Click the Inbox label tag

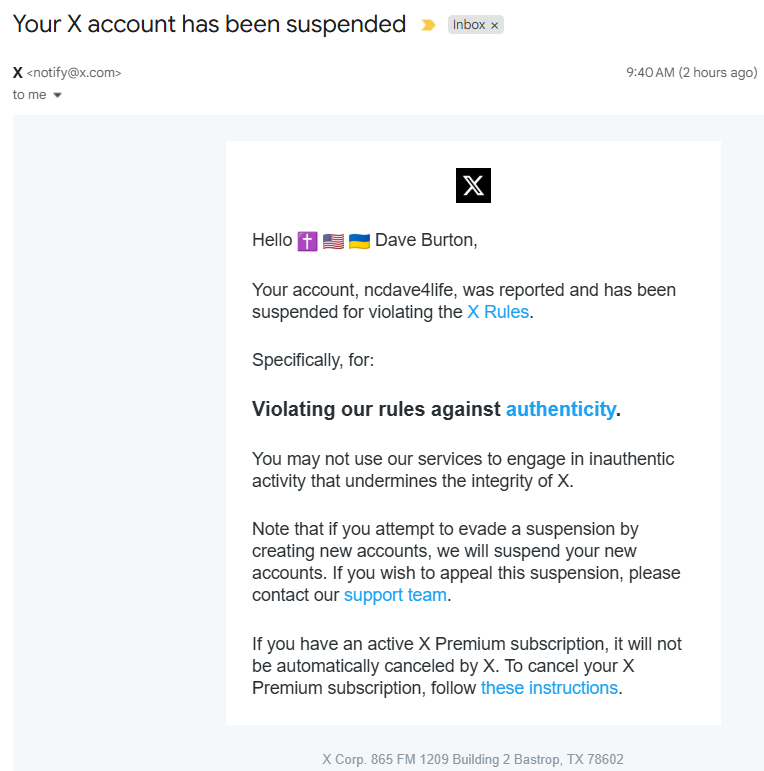click(468, 25)
